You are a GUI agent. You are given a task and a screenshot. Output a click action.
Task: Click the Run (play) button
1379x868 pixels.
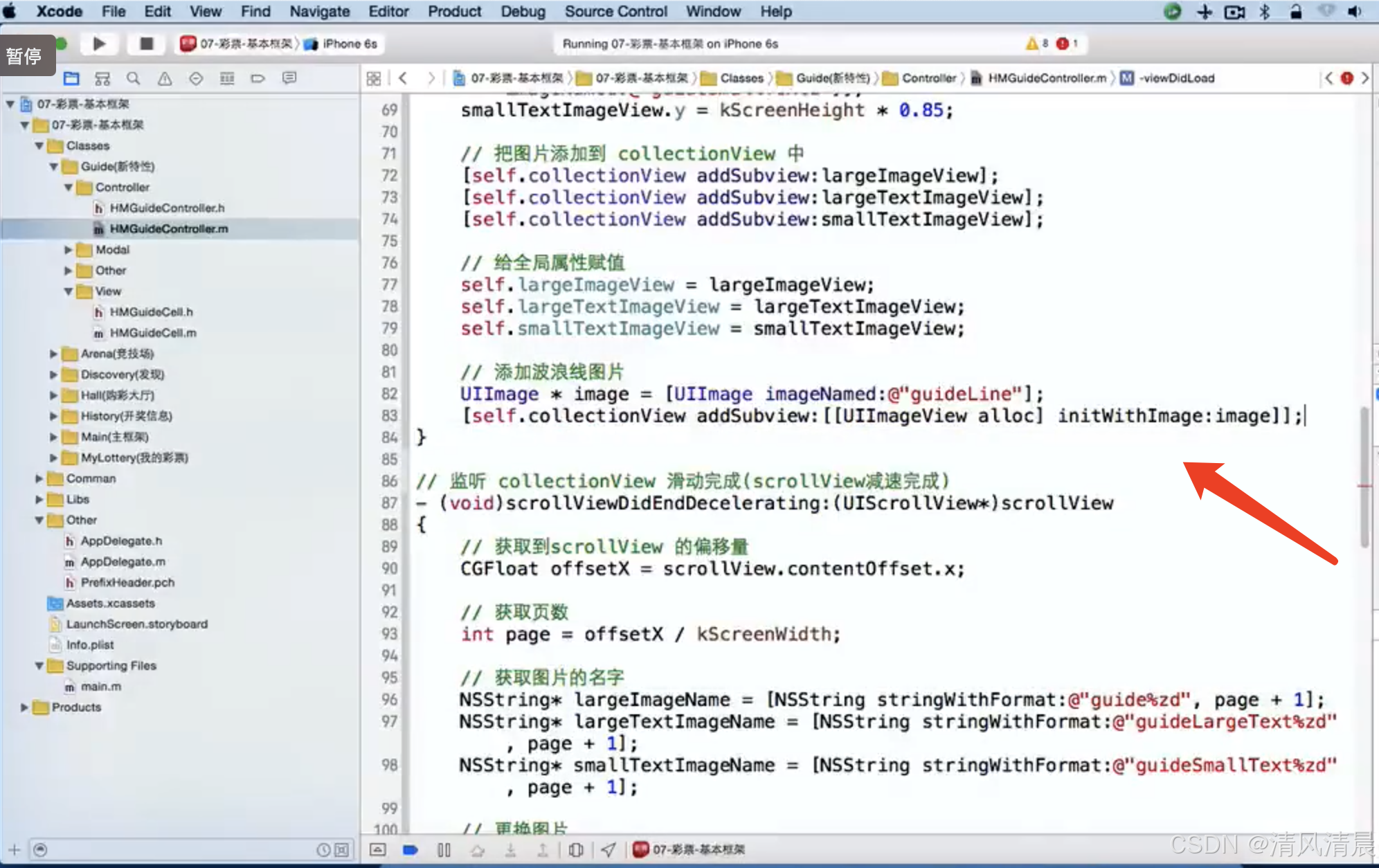tap(99, 44)
